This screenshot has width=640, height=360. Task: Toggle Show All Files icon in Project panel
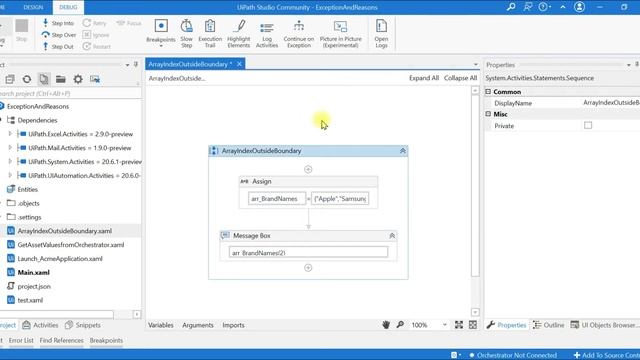tap(44, 79)
